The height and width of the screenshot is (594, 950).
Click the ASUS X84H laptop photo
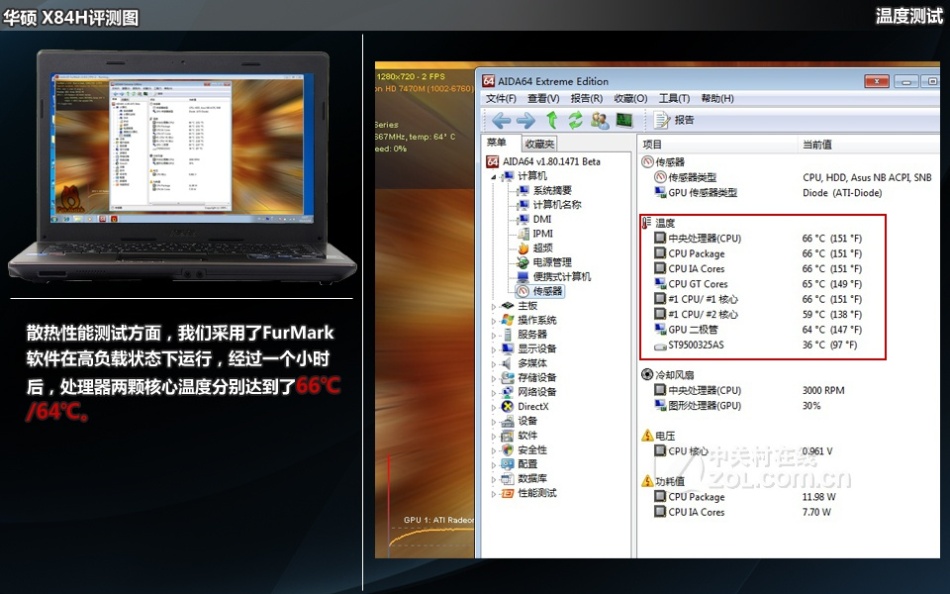[182, 167]
